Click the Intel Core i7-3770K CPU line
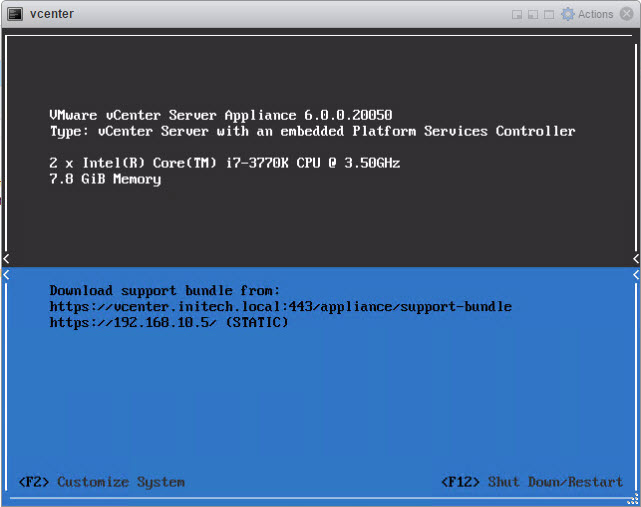 (x=224, y=163)
